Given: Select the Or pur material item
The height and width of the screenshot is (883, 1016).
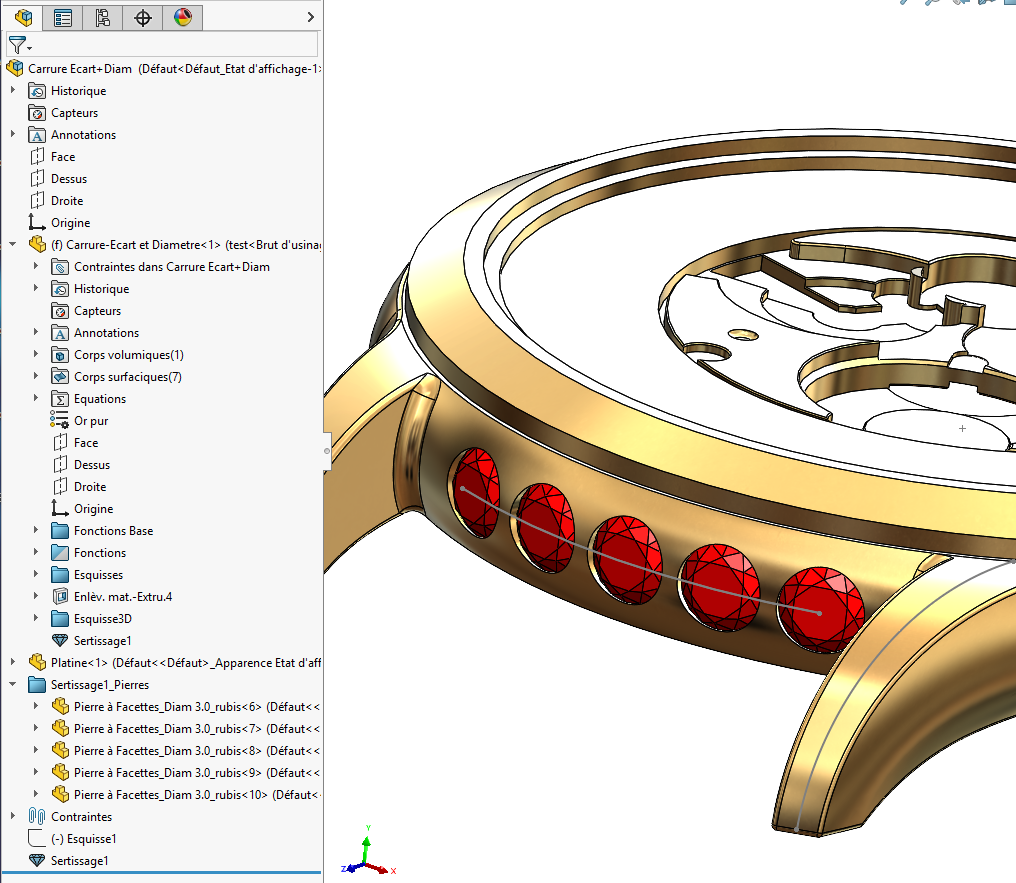Looking at the screenshot, I should coord(91,421).
